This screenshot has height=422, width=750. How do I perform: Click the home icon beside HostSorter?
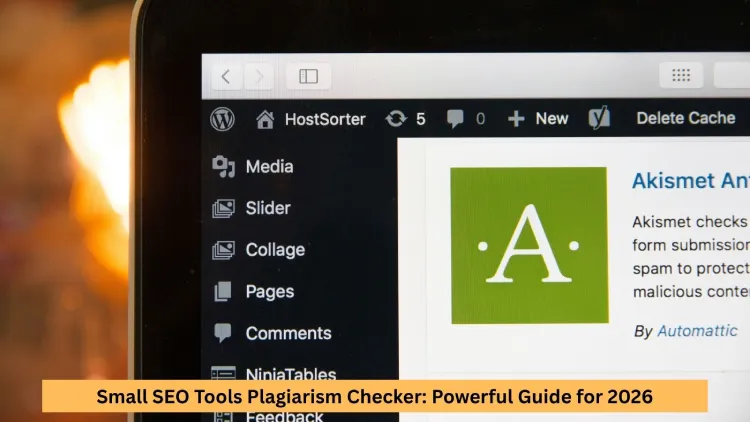tap(265, 119)
